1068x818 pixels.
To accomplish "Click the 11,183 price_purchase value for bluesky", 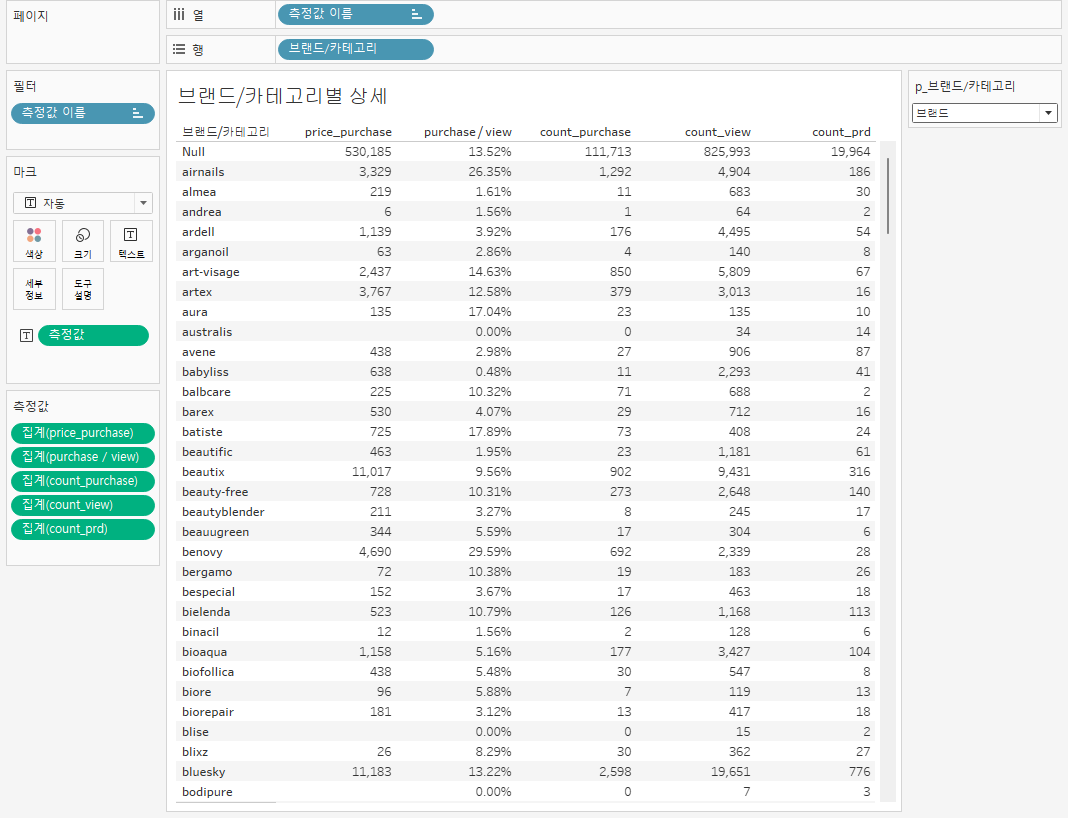I will 371,772.
